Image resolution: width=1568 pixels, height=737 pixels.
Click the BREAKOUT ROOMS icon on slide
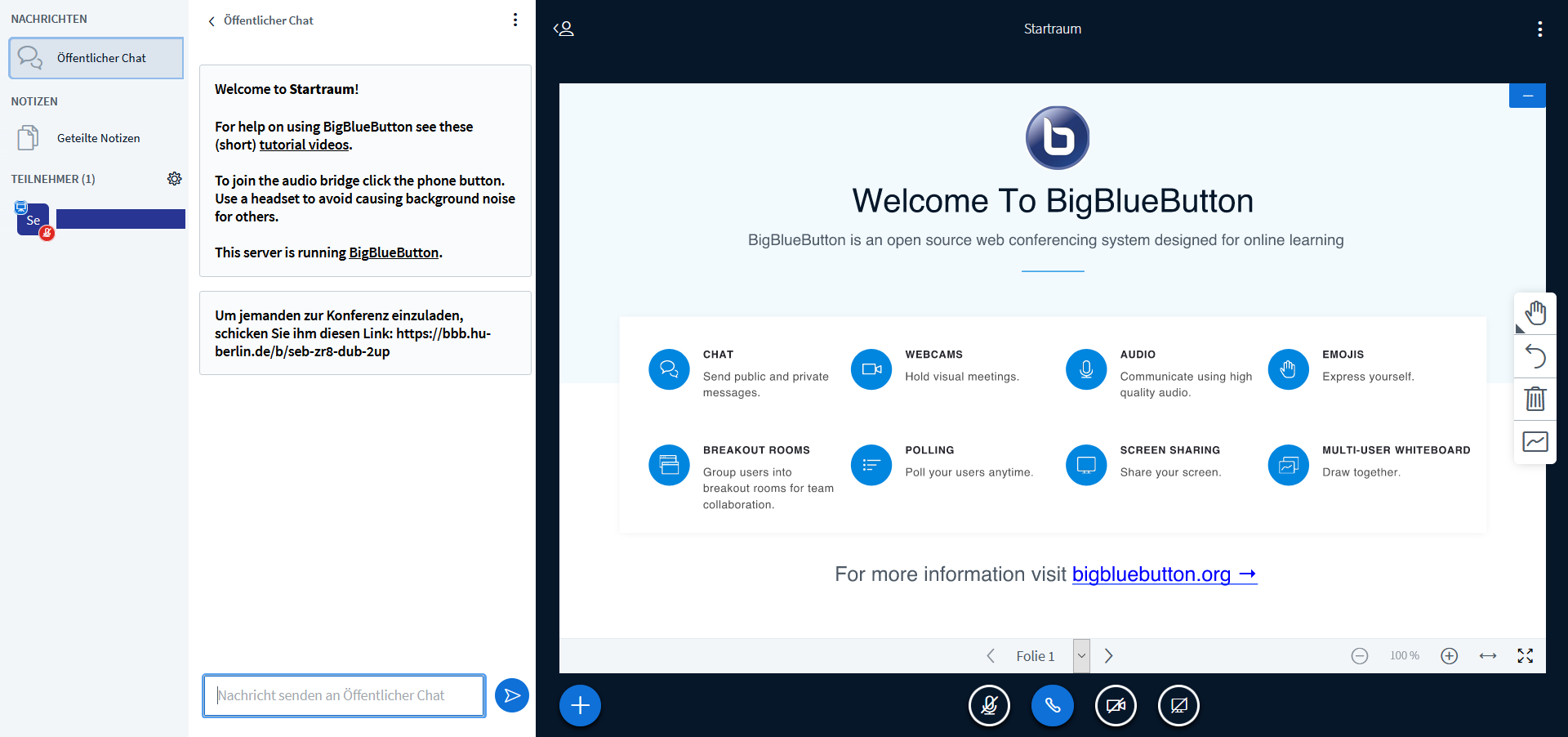coord(669,465)
